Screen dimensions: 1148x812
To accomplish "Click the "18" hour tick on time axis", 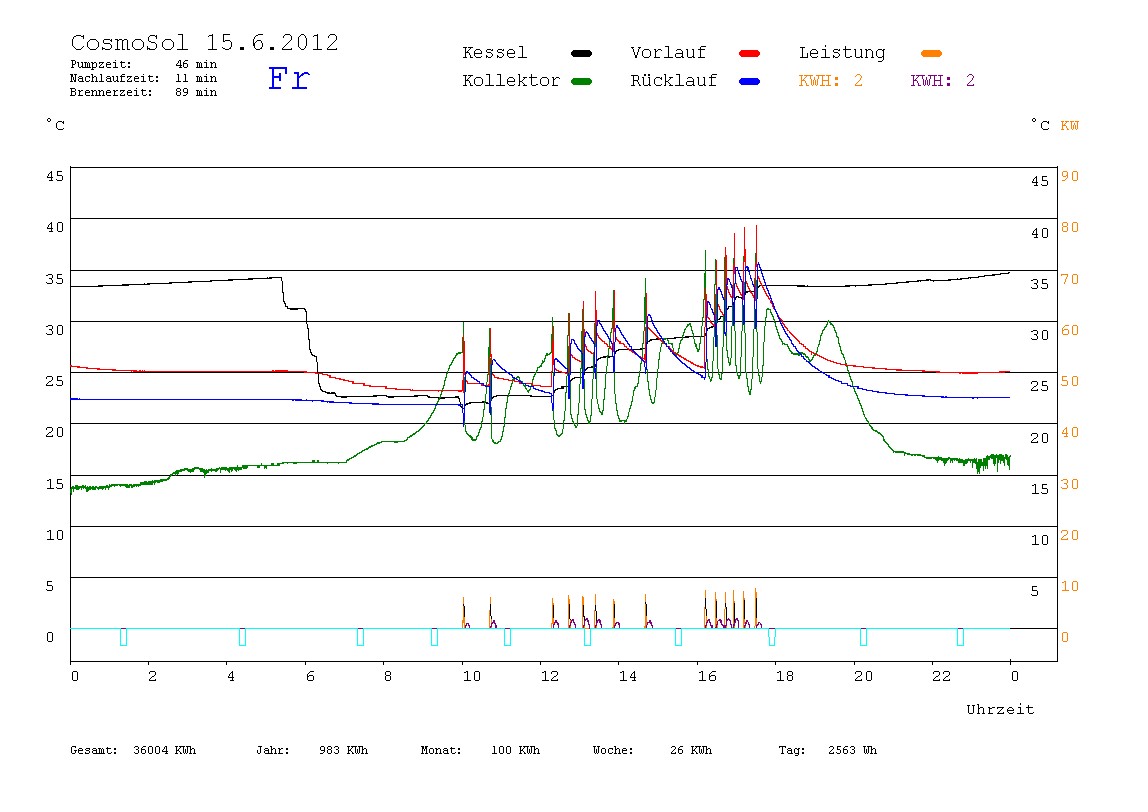I will click(x=785, y=677).
